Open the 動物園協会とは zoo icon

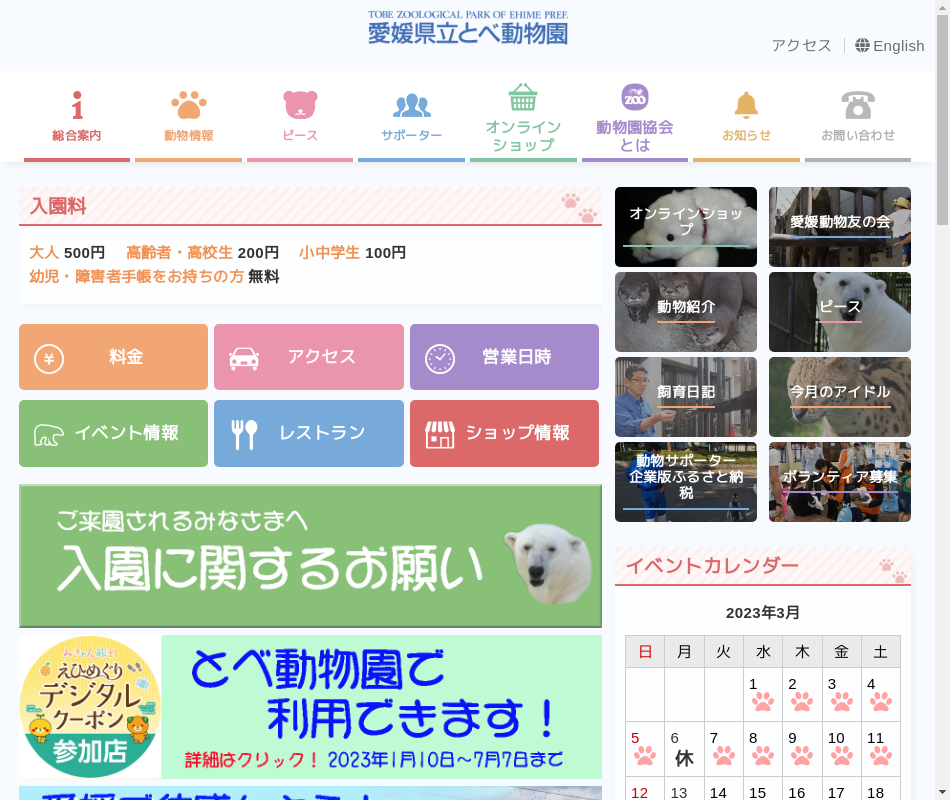(x=635, y=97)
